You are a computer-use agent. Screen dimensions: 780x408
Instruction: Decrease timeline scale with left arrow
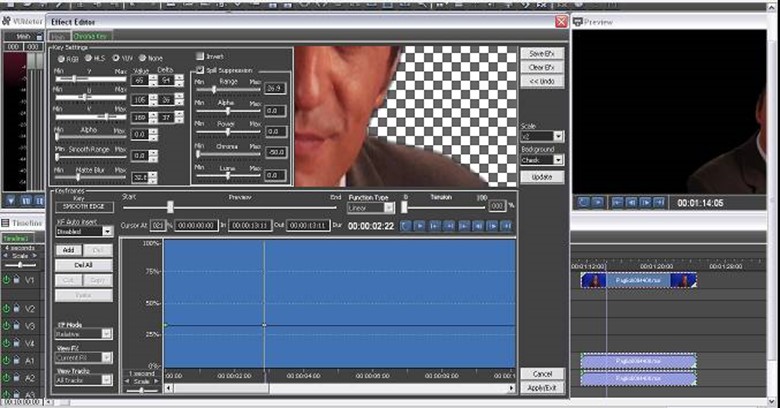5,256
